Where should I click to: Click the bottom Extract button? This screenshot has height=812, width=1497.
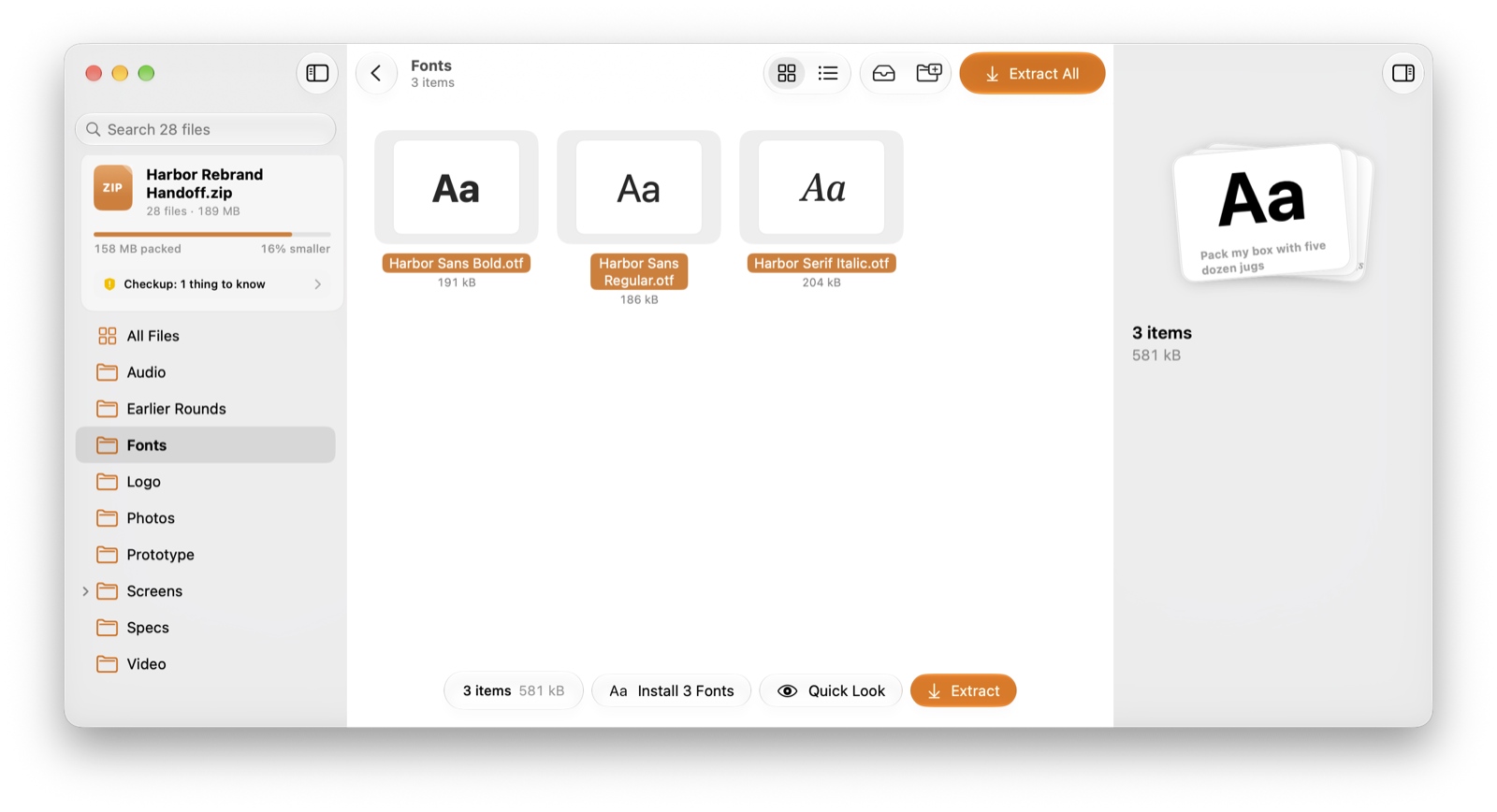963,691
